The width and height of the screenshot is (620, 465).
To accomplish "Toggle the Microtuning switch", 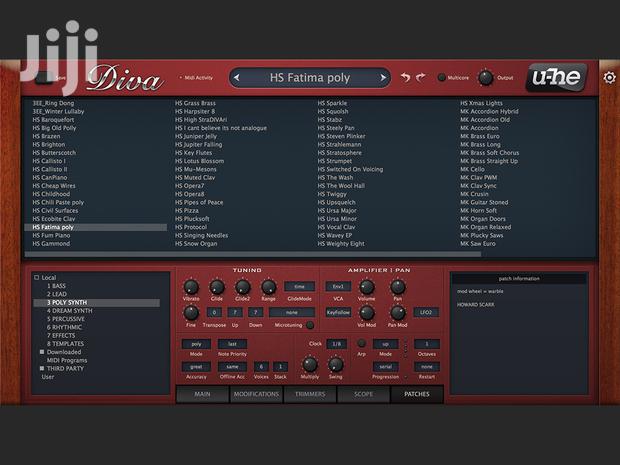I will (310, 325).
